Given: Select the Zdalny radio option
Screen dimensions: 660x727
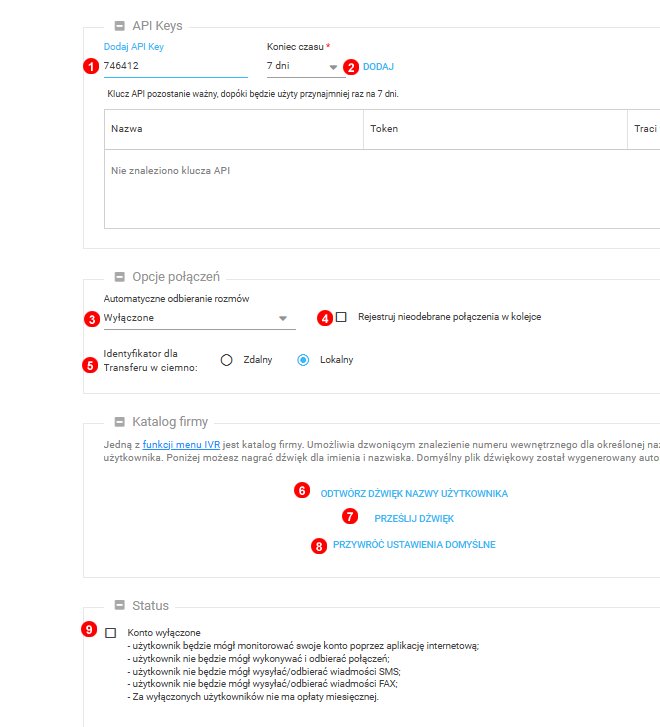Looking at the screenshot, I should pyautogui.click(x=227, y=360).
